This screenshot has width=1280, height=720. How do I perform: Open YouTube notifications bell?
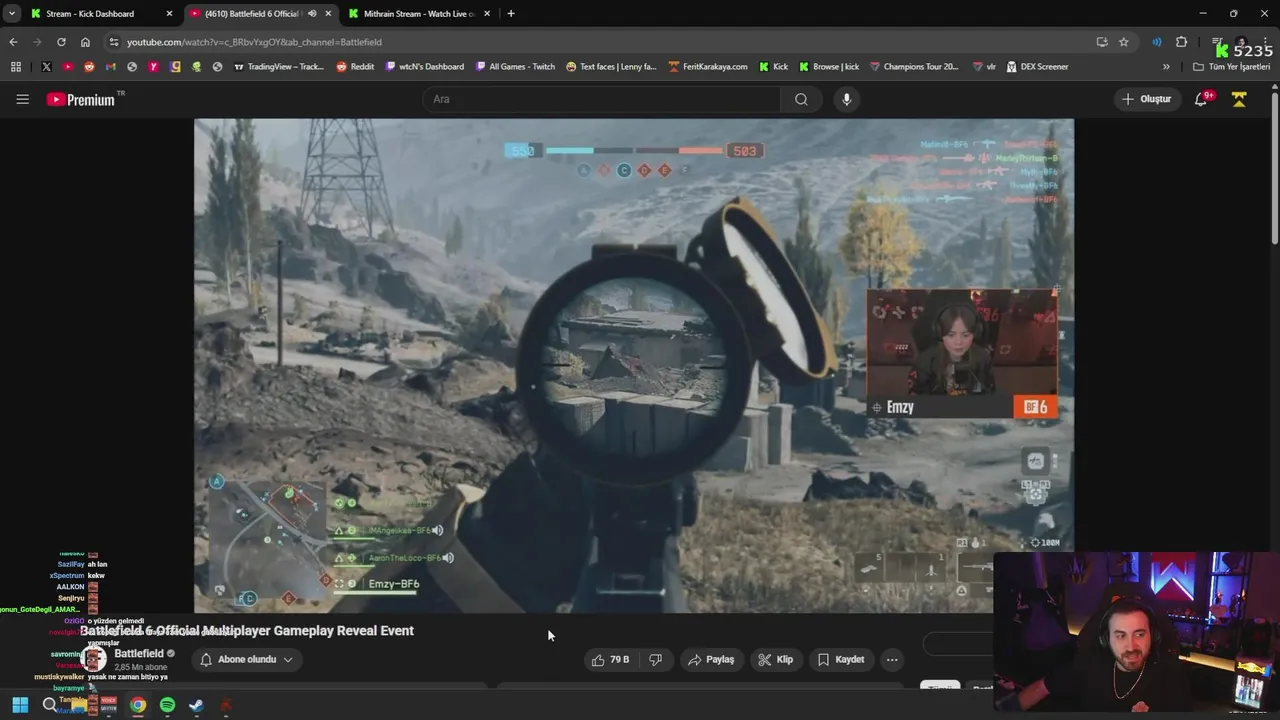pos(1202,99)
